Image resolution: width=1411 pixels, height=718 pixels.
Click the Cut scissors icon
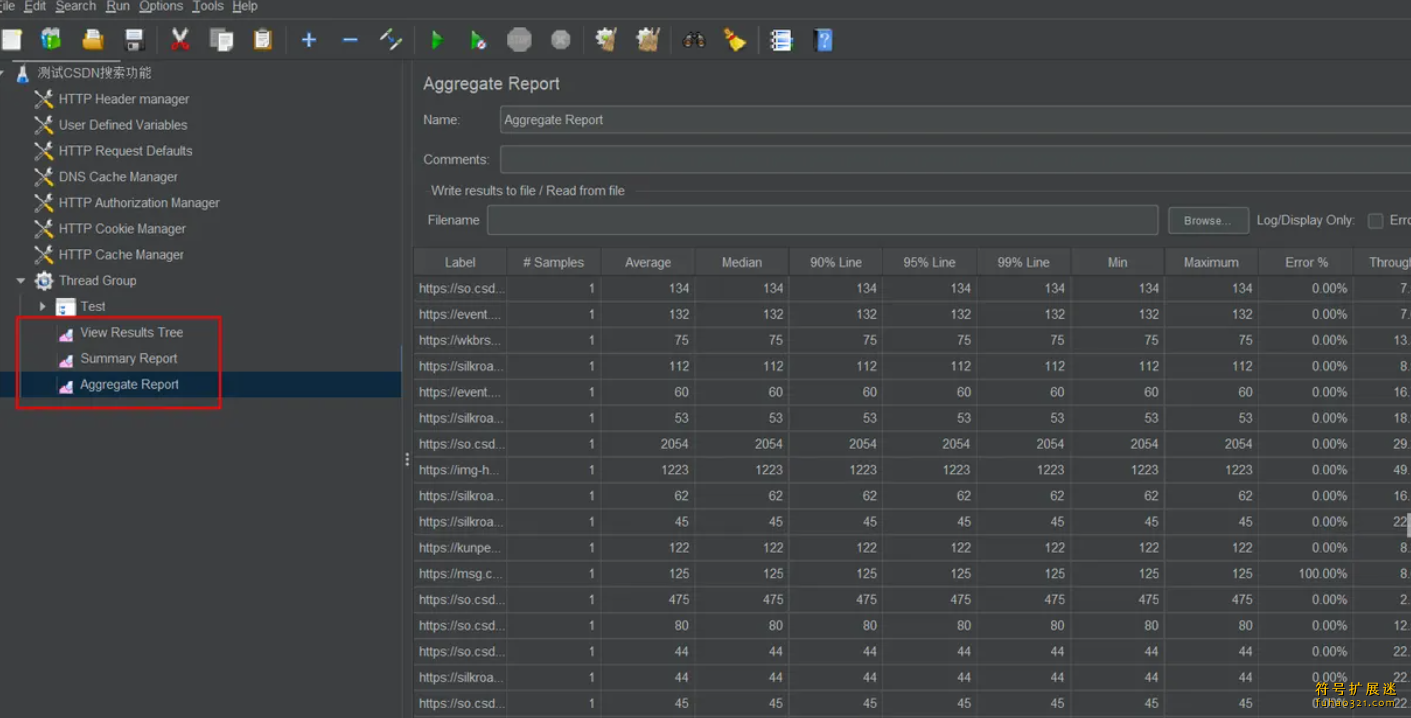[x=180, y=40]
